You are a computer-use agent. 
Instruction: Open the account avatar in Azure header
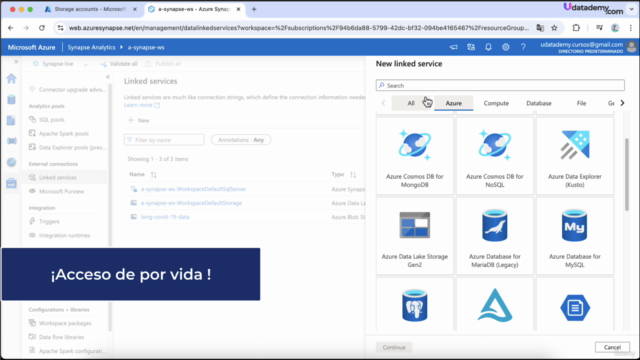631,47
